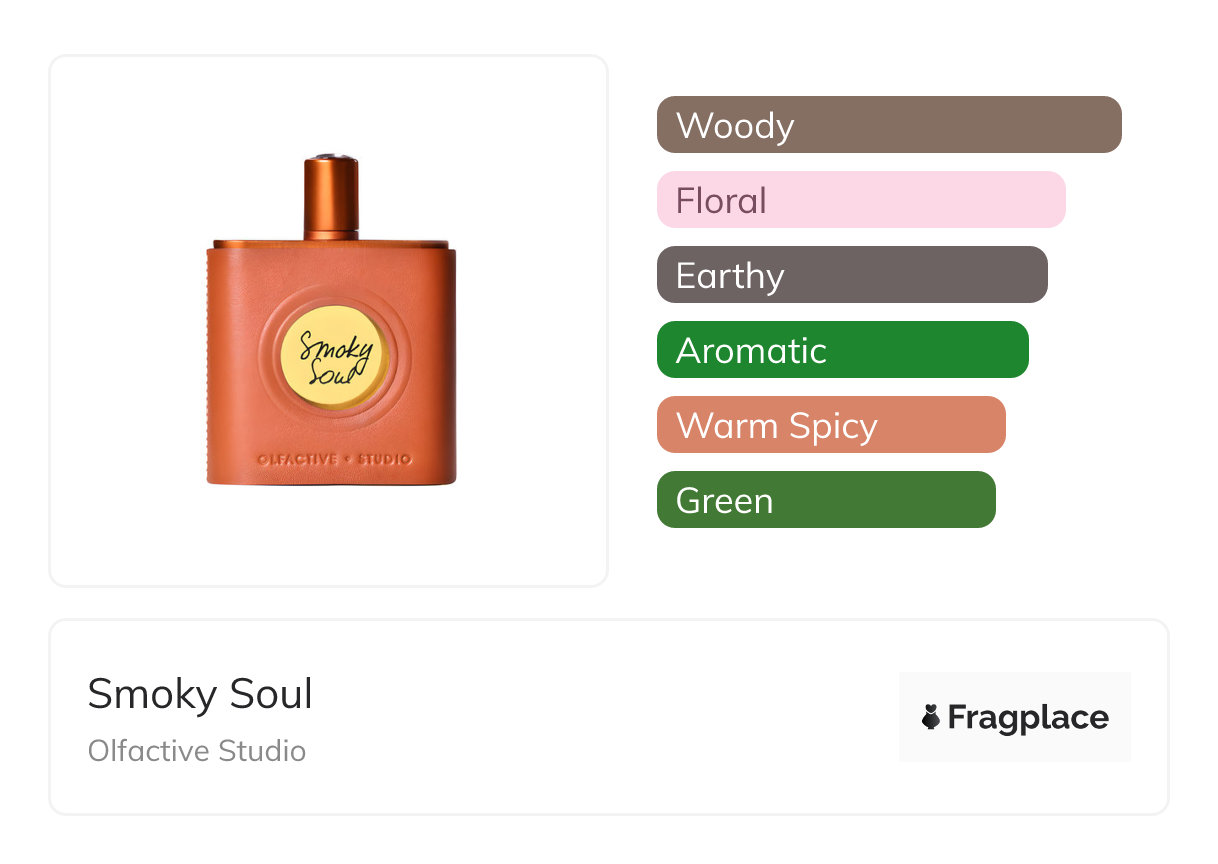
Task: Open the Olfactive Studio brand link
Action: pos(197,751)
